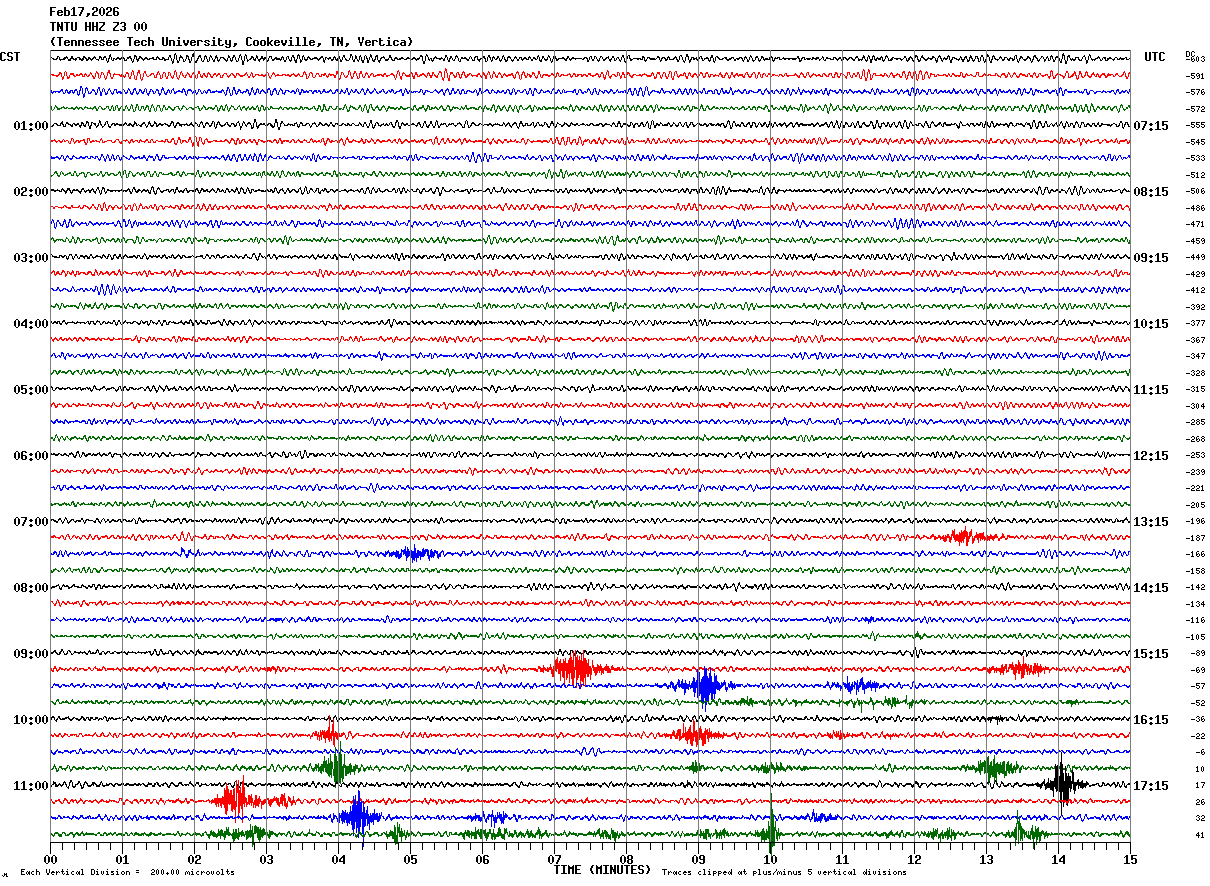Viewport: 1210px width, 886px height.
Task: Click the TIME (MINUTES) axis title
Action: point(602,870)
